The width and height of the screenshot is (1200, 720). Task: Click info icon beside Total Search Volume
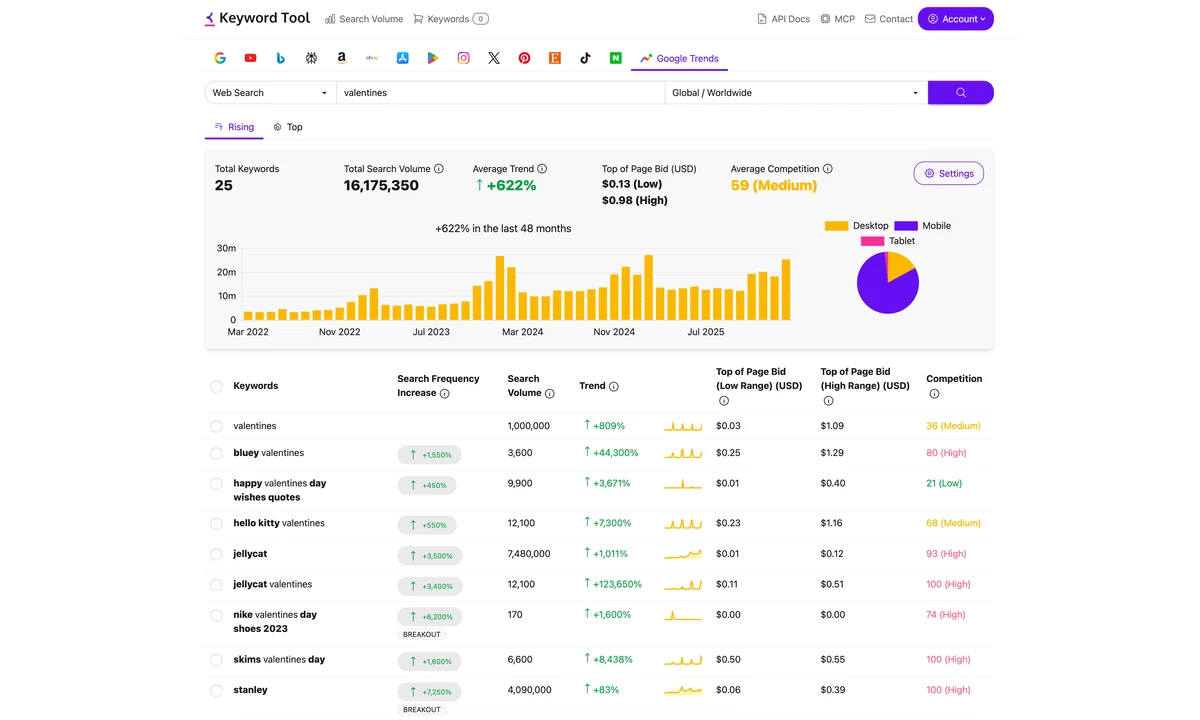coord(439,169)
